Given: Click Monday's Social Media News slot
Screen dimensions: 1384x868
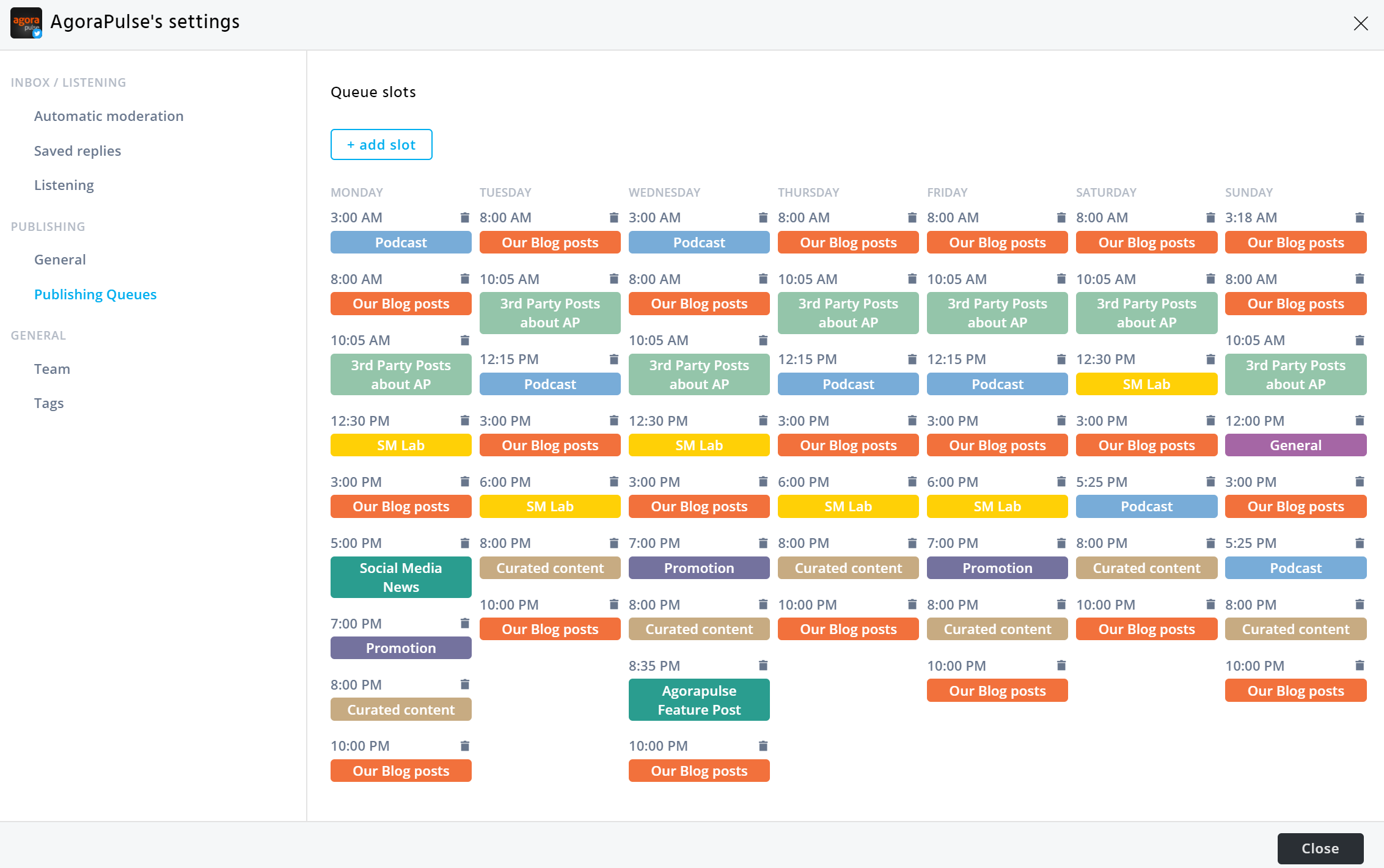Looking at the screenshot, I should point(401,577).
